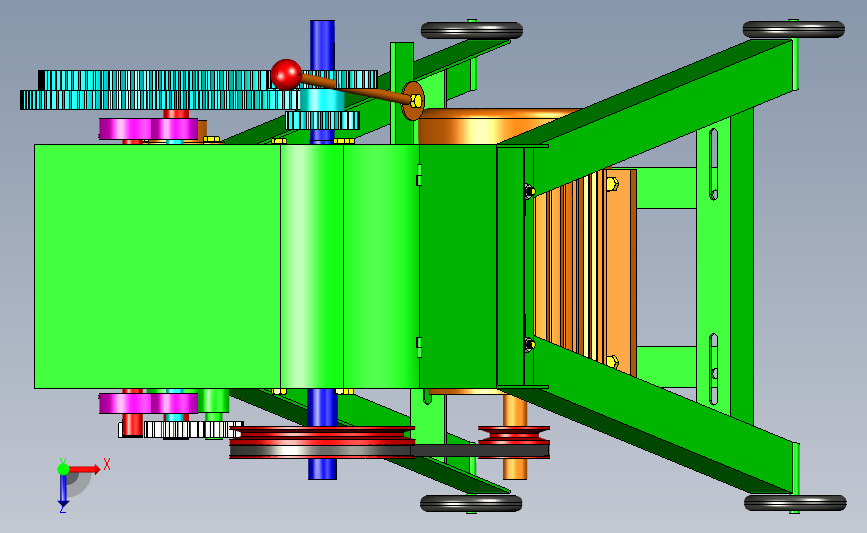
Task: Click the green Y axis dot on the triad
Action: click(x=63, y=469)
